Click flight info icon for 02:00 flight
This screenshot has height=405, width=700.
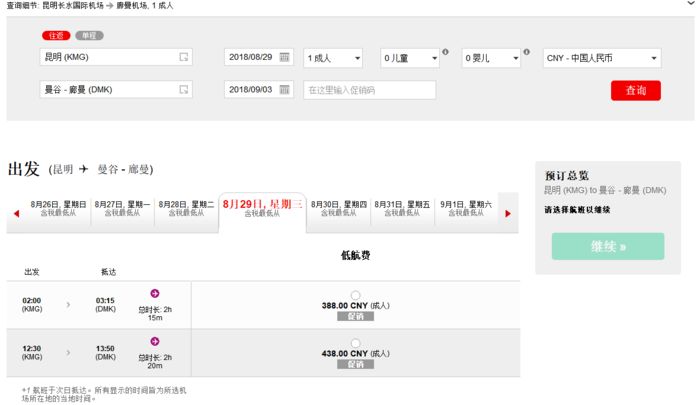(x=155, y=293)
